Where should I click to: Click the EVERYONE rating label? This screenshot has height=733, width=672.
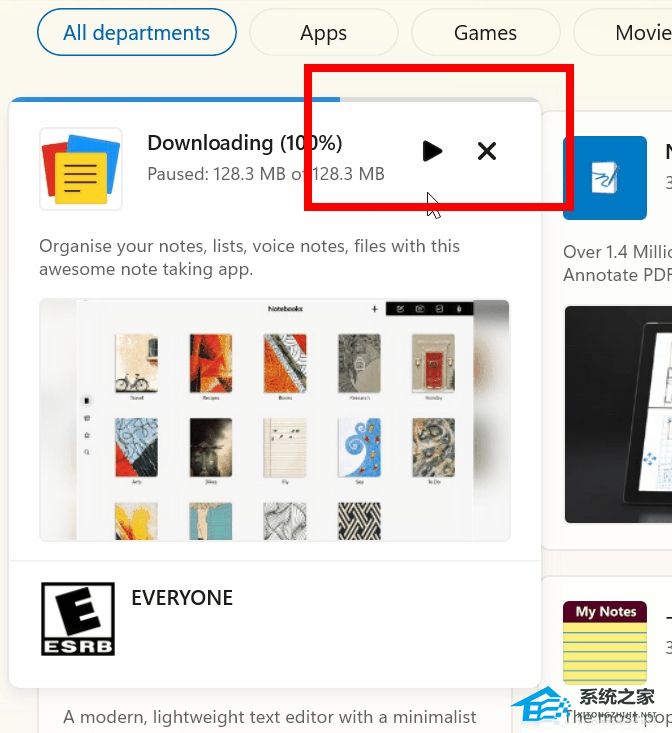pyautogui.click(x=182, y=598)
